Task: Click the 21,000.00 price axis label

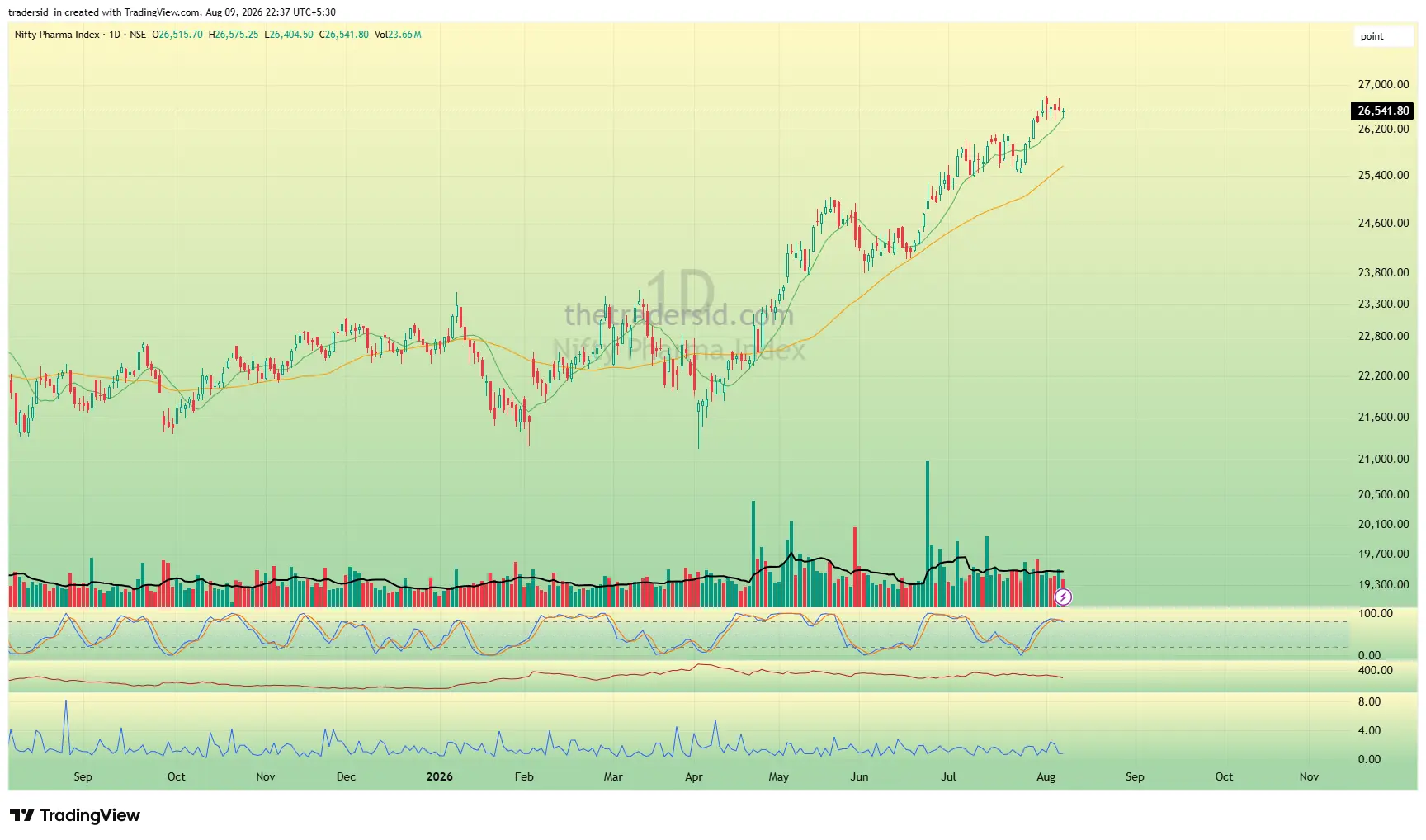Action: 1383,459
